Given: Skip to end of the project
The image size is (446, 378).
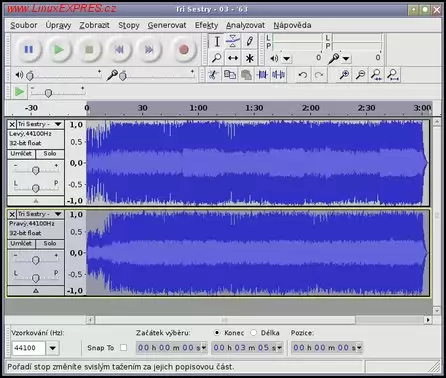Looking at the screenshot, I should pos(149,50).
